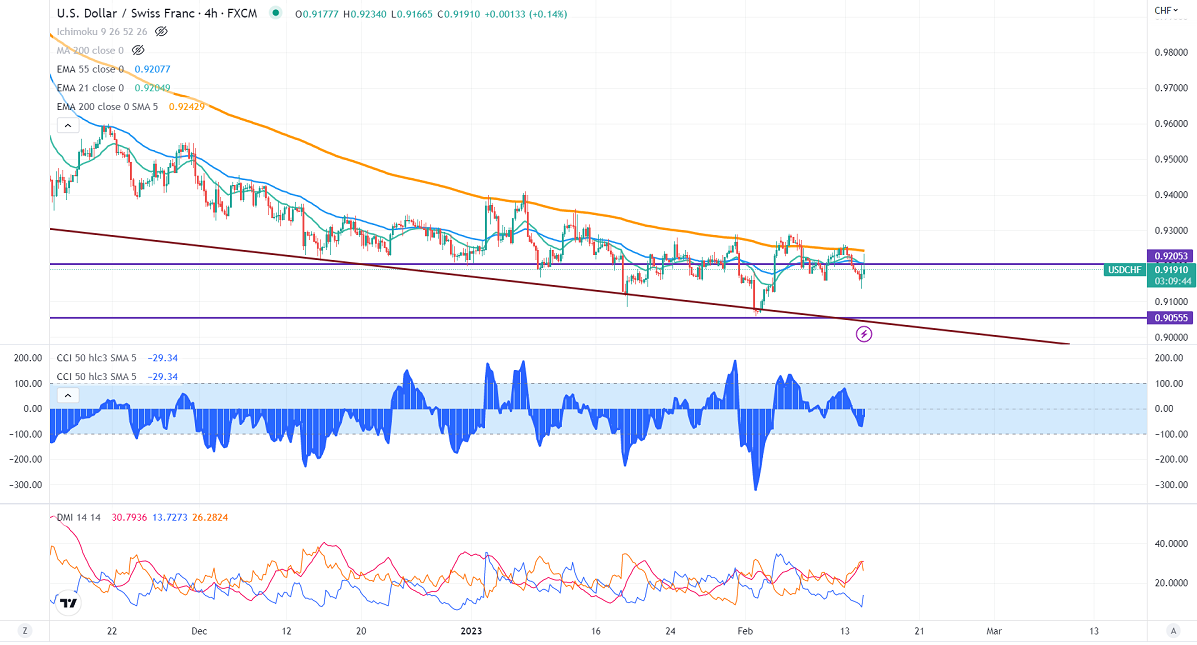The image size is (1197, 645).
Task: Open the timezone Z button
Action: click(x=25, y=631)
